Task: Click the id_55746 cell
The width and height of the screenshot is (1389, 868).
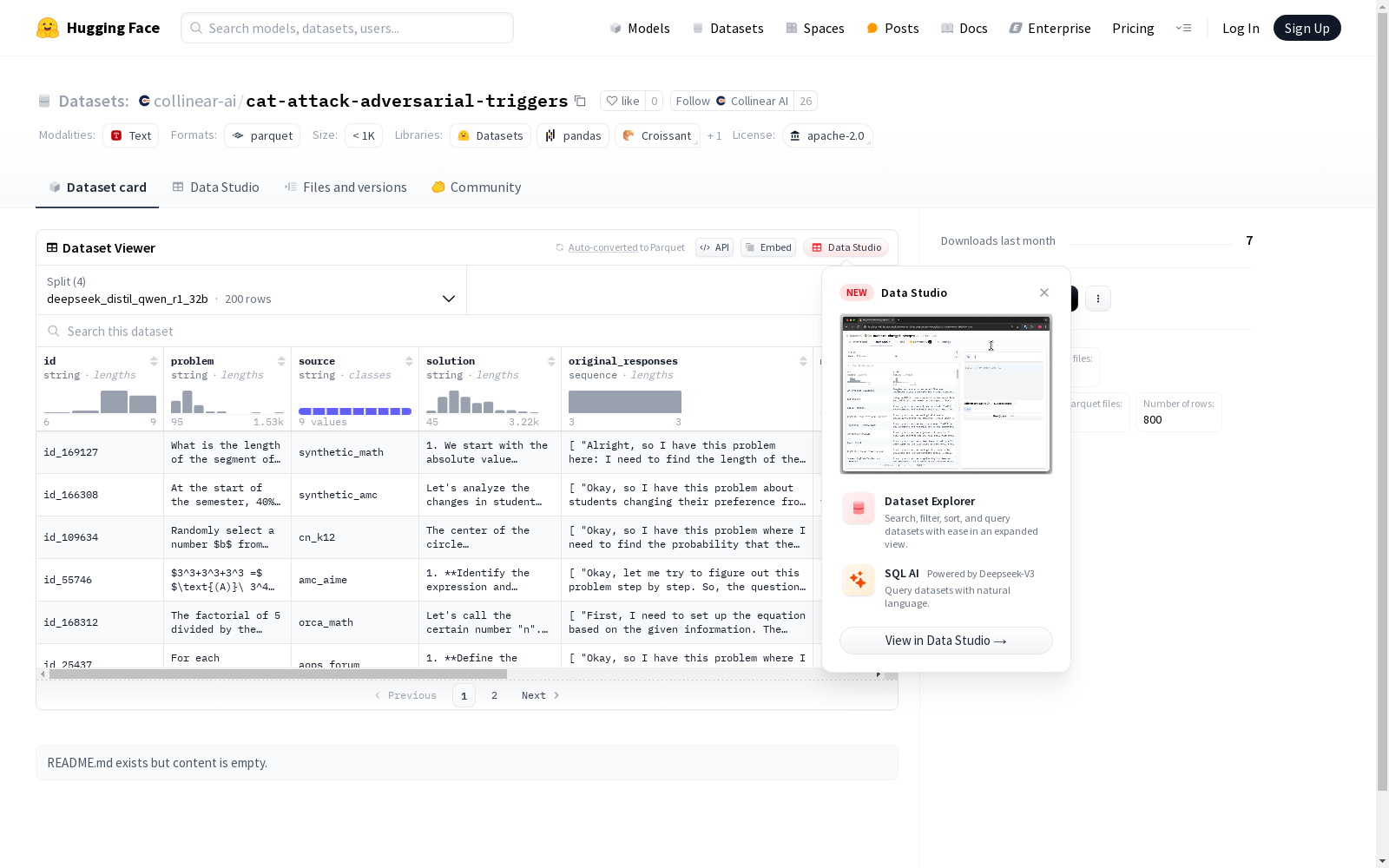Action: click(100, 580)
